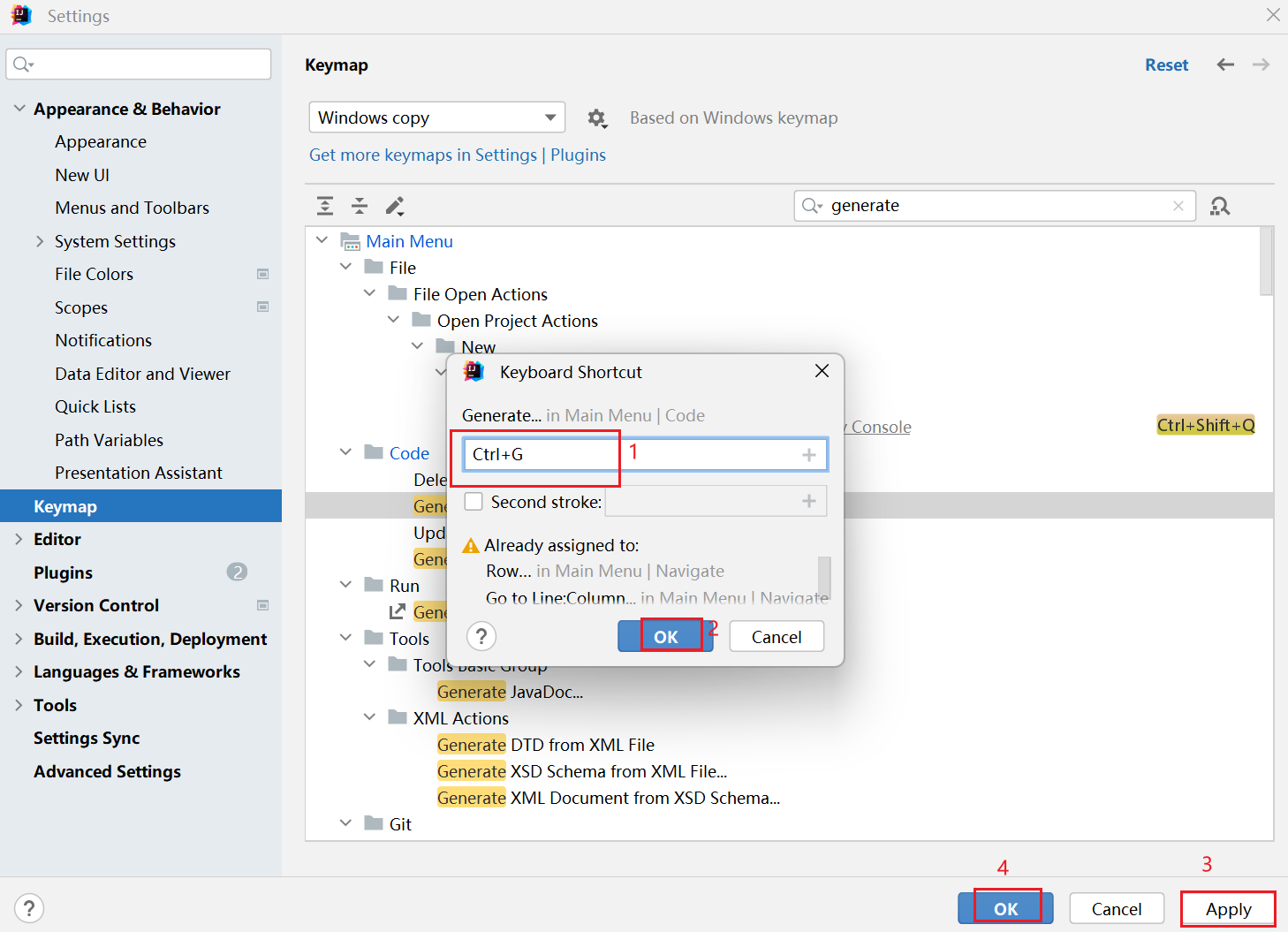Click the Version Control project-level icon
The image size is (1288, 932).
[x=262, y=605]
